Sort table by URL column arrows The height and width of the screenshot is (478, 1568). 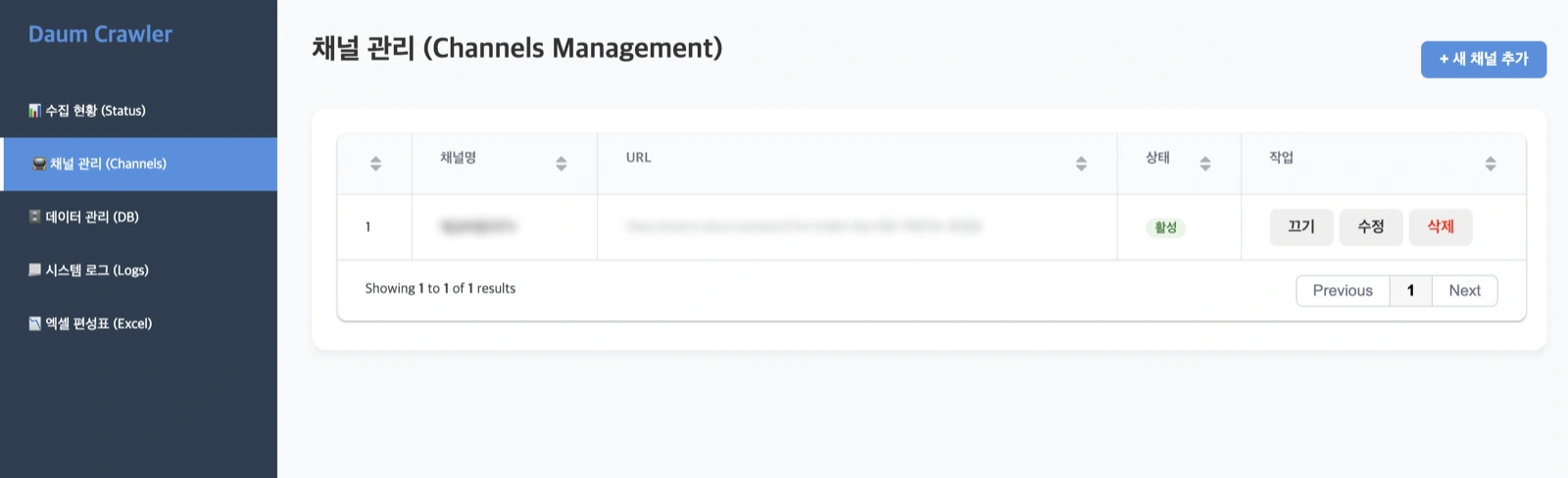click(1081, 164)
